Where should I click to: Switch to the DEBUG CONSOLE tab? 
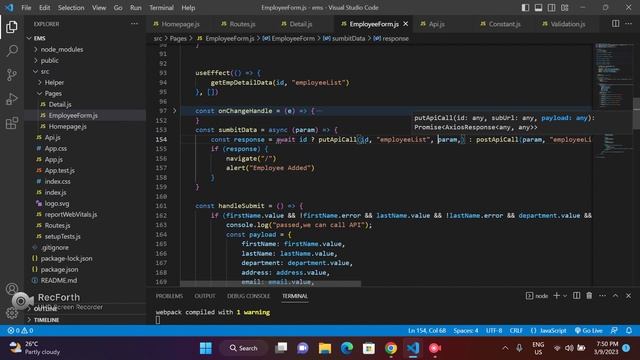pos(248,296)
